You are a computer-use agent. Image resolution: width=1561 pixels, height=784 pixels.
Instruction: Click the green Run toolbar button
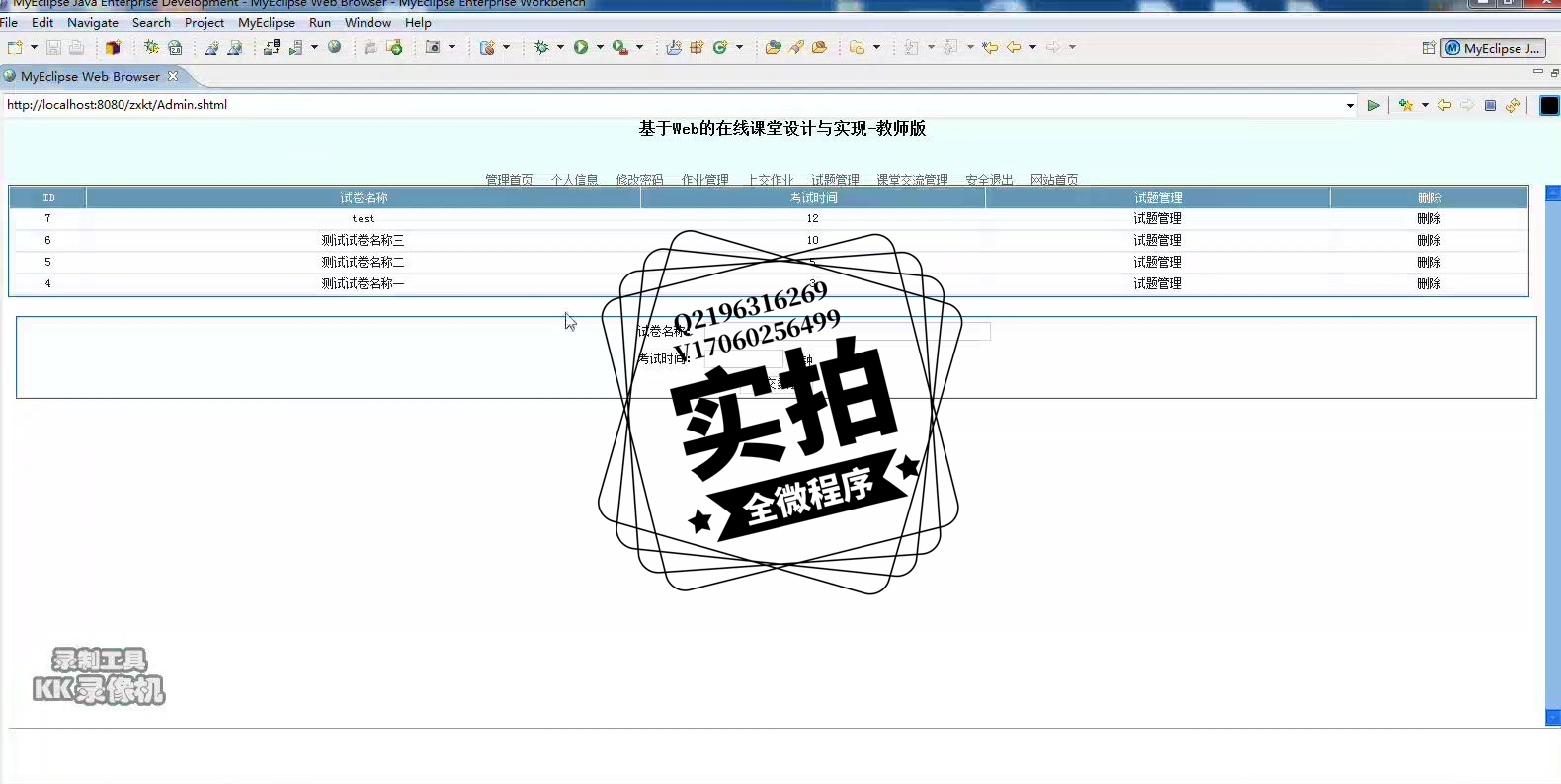click(x=581, y=47)
